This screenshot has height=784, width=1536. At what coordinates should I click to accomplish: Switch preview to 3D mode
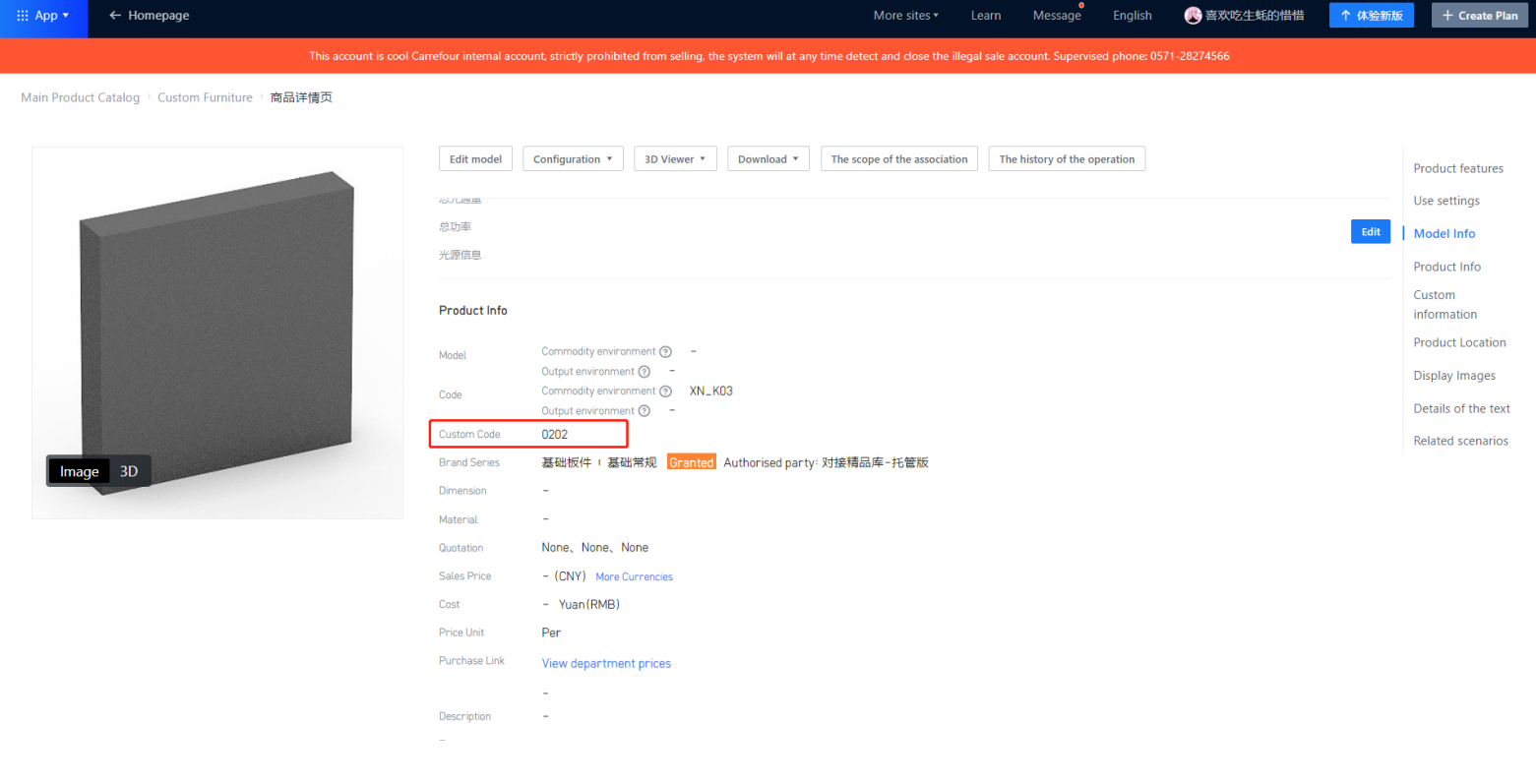pos(129,471)
